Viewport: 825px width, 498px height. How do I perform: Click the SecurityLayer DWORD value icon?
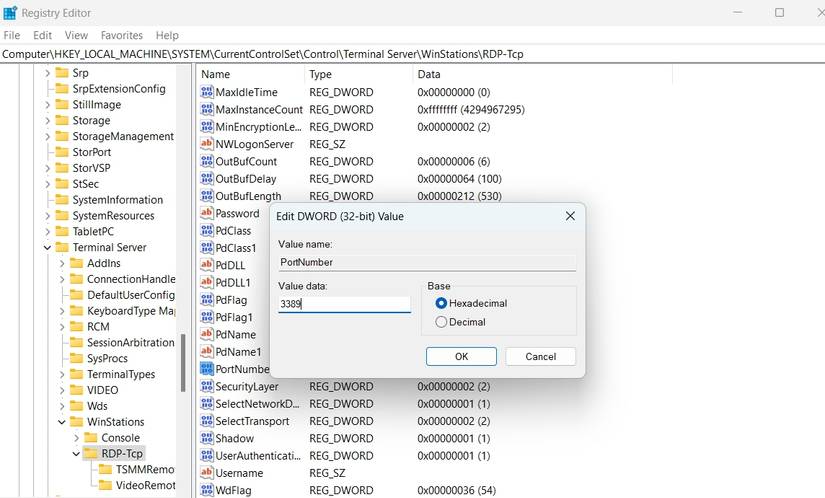(x=207, y=387)
